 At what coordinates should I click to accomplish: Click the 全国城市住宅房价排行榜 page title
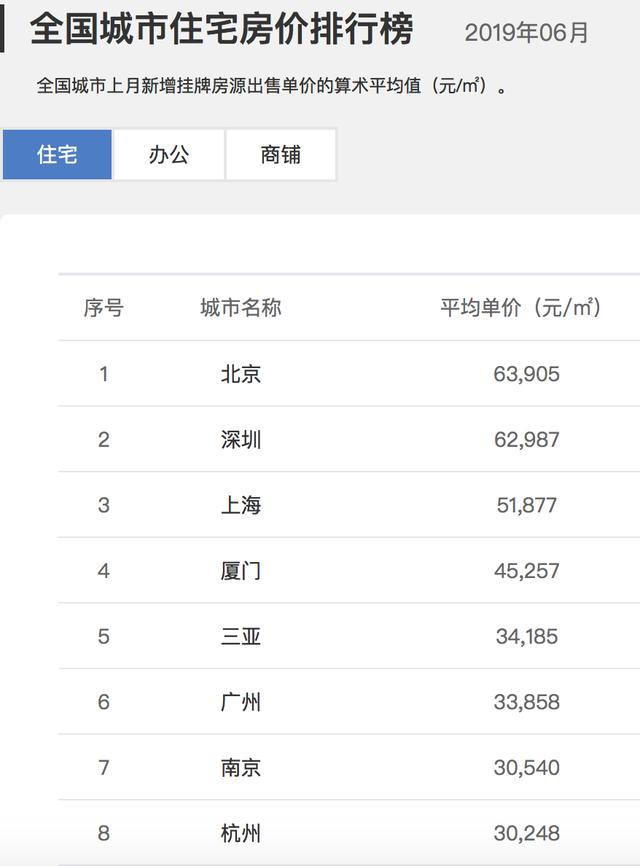(x=221, y=29)
